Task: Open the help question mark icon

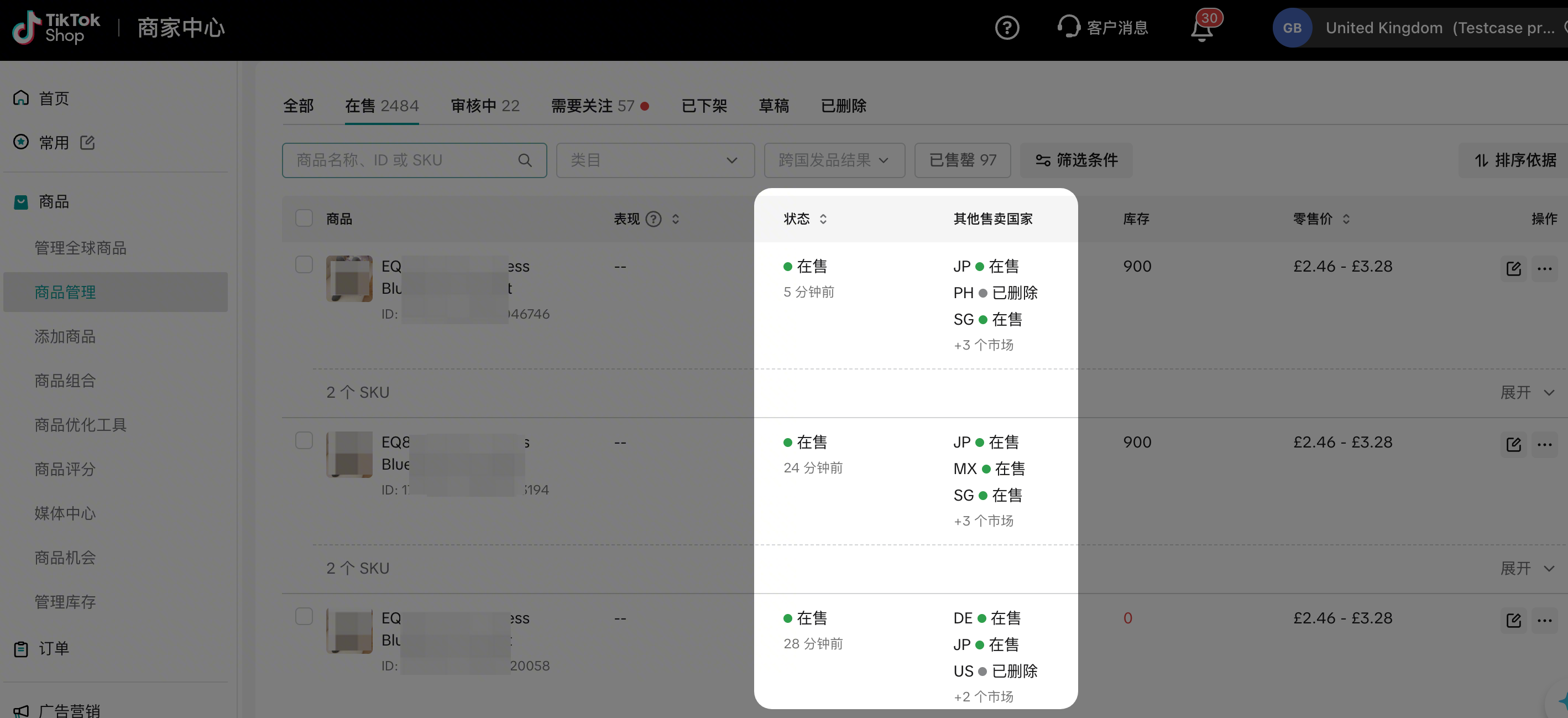Action: click(x=1007, y=28)
